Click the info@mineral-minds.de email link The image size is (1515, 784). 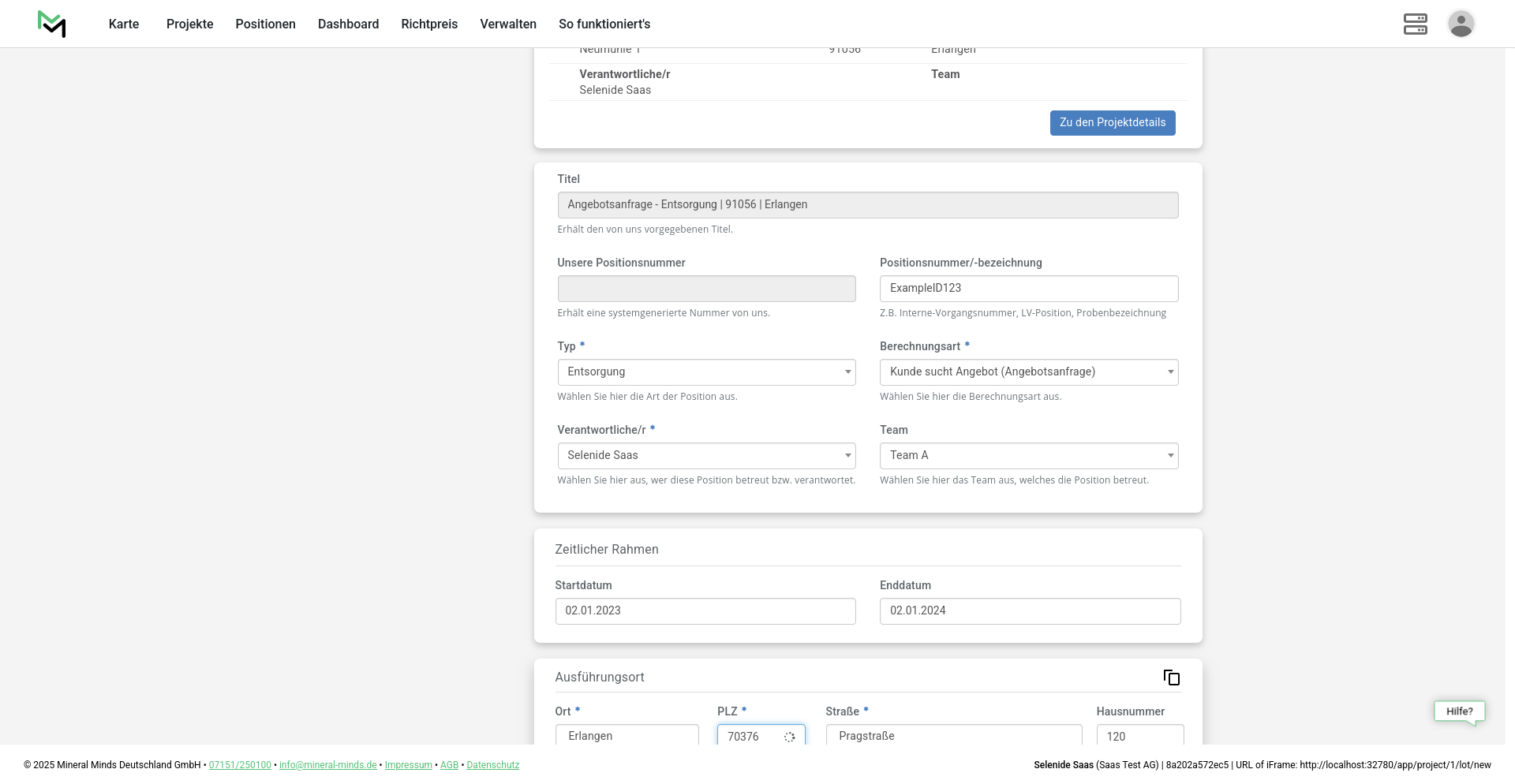(x=327, y=765)
